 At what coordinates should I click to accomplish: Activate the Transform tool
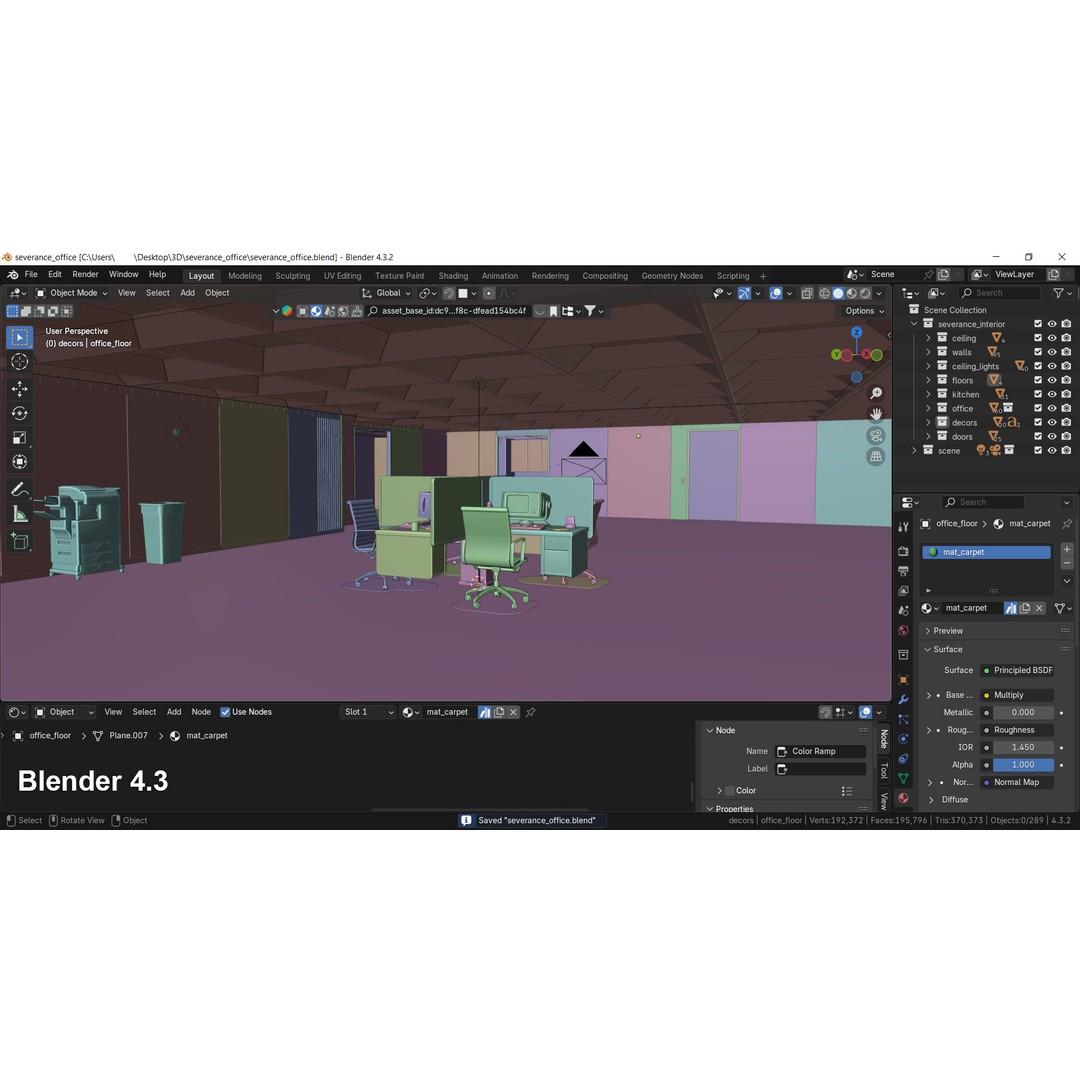19,462
